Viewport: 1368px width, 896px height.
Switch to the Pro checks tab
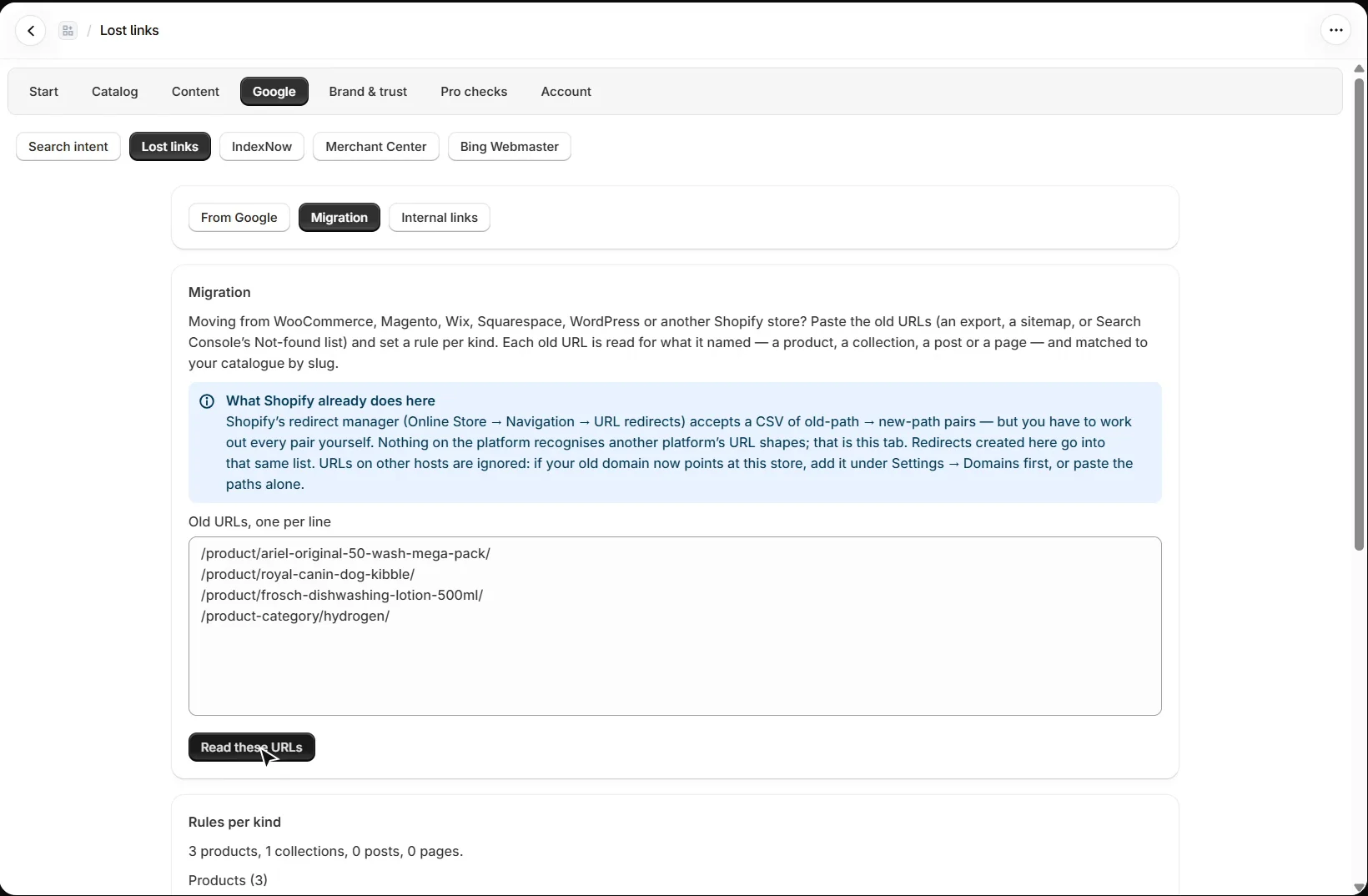pos(474,92)
